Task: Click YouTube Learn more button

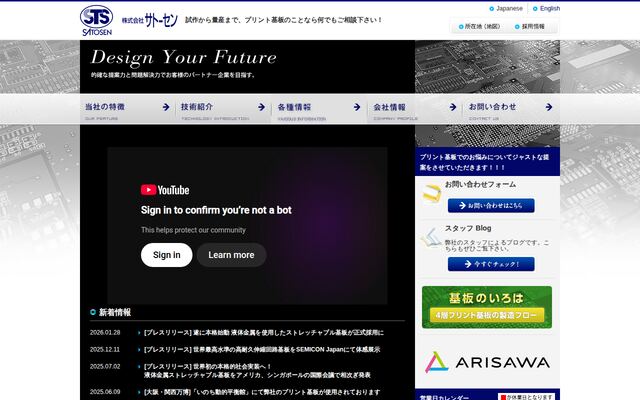Action: pos(231,255)
